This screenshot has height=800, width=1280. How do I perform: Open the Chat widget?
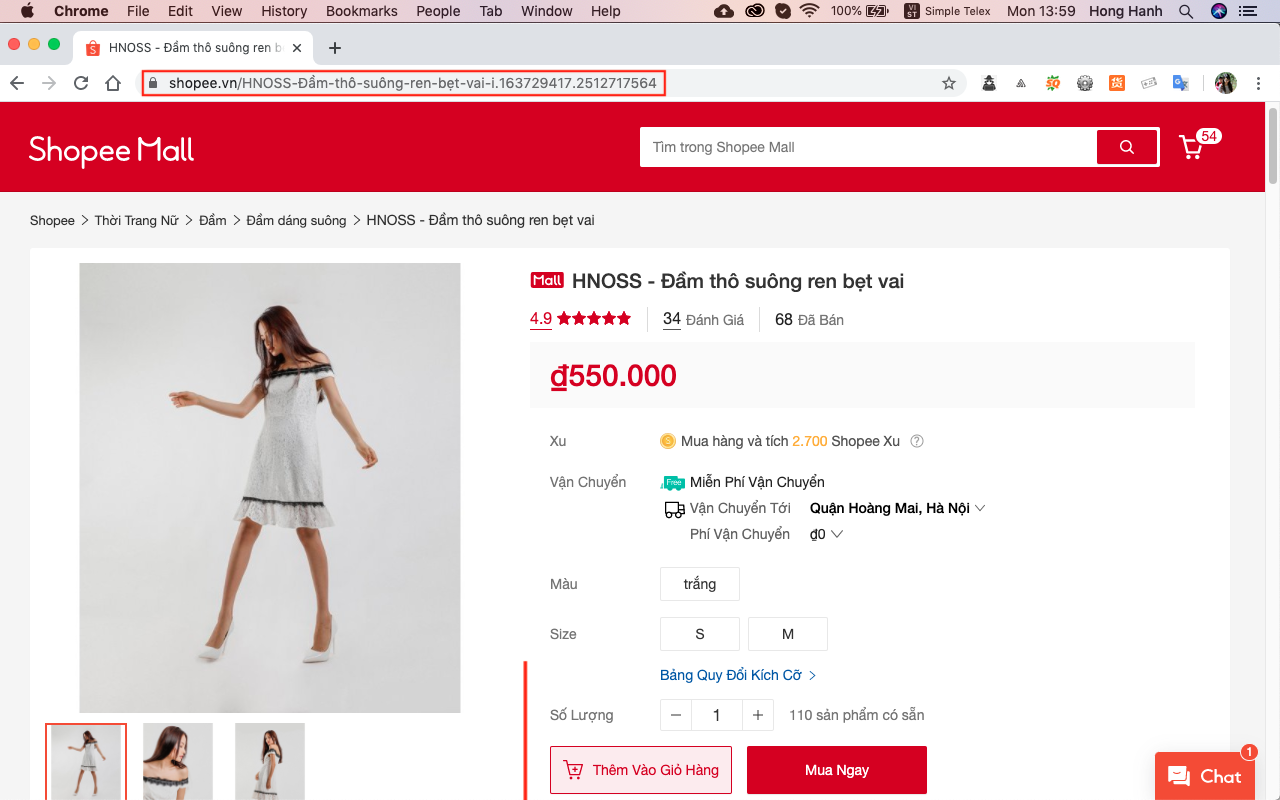(1204, 776)
